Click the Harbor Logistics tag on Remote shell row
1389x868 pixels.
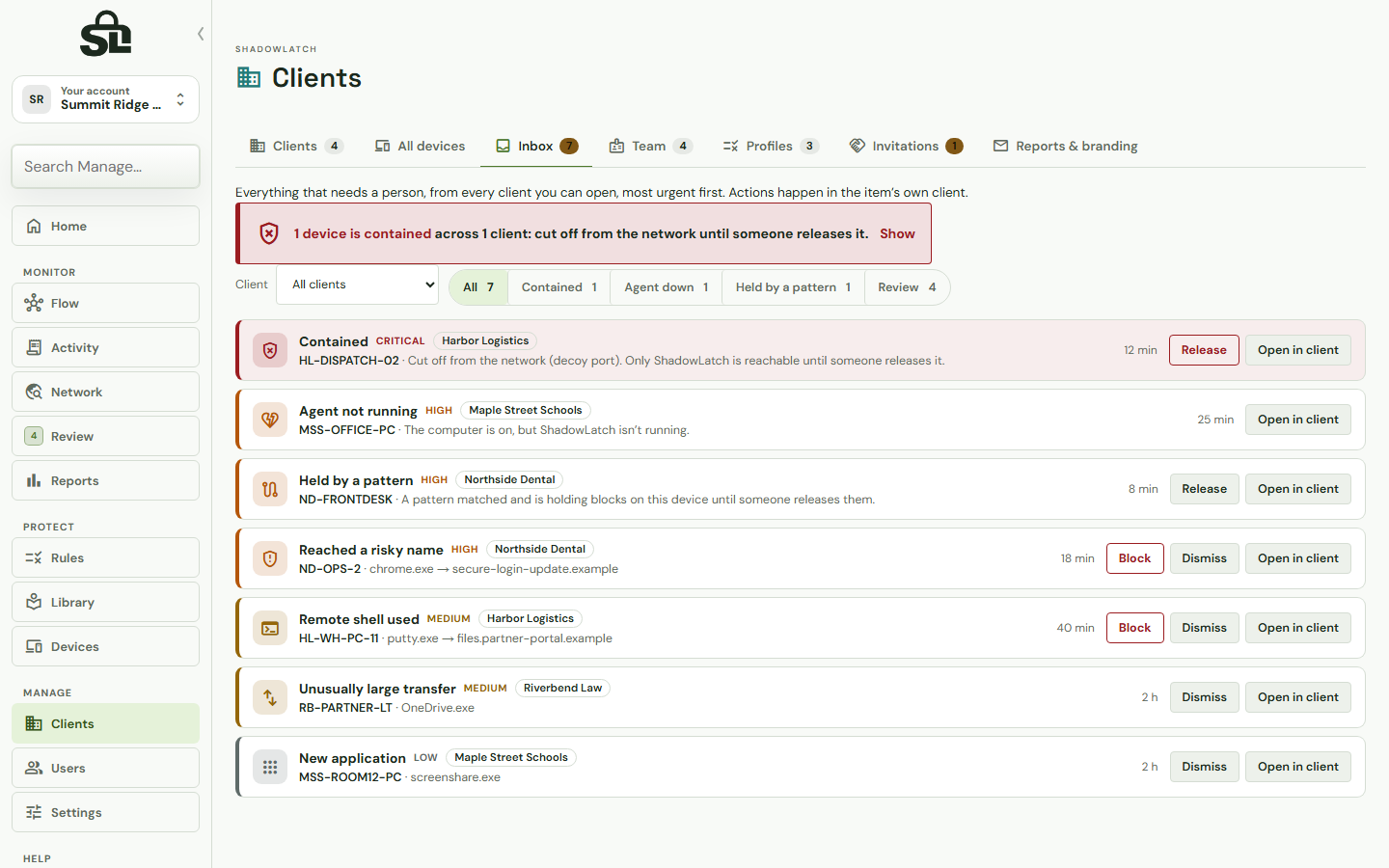tap(531, 619)
